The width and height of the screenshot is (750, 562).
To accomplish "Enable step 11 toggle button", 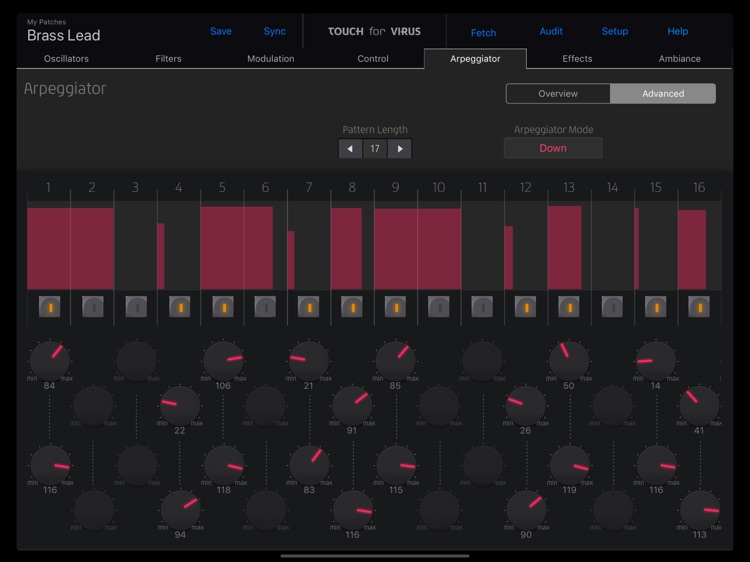I will [x=482, y=307].
